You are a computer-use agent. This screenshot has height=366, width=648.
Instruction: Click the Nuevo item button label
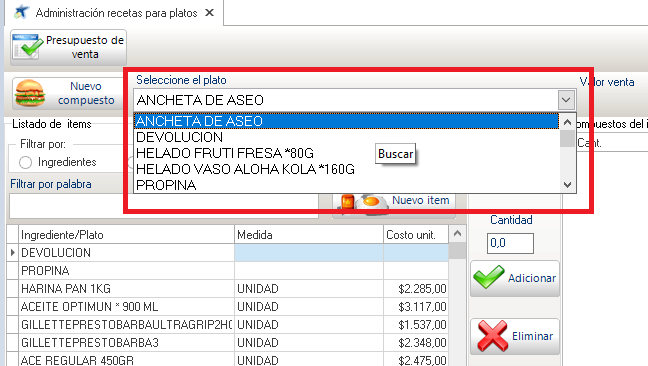pos(421,200)
